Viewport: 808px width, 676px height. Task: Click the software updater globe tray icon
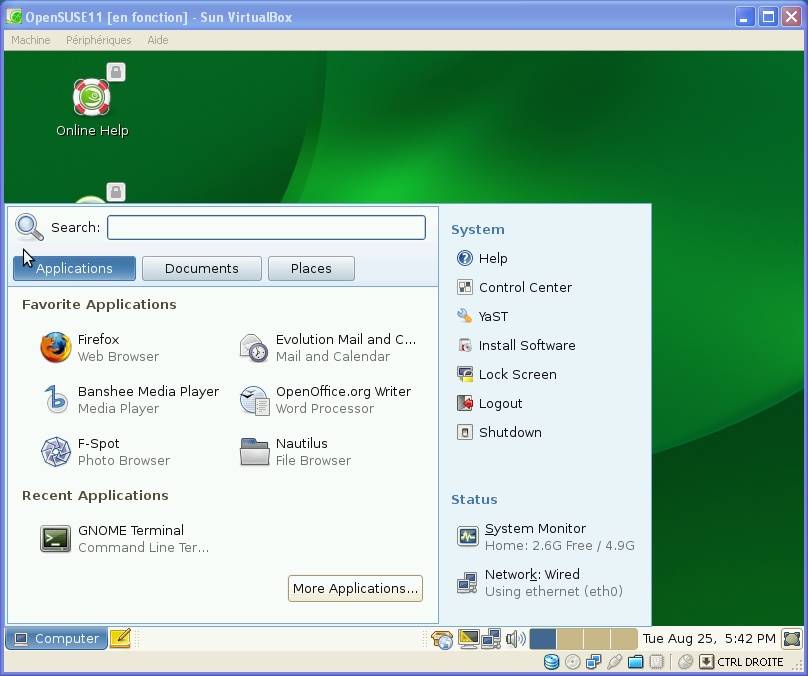point(443,639)
